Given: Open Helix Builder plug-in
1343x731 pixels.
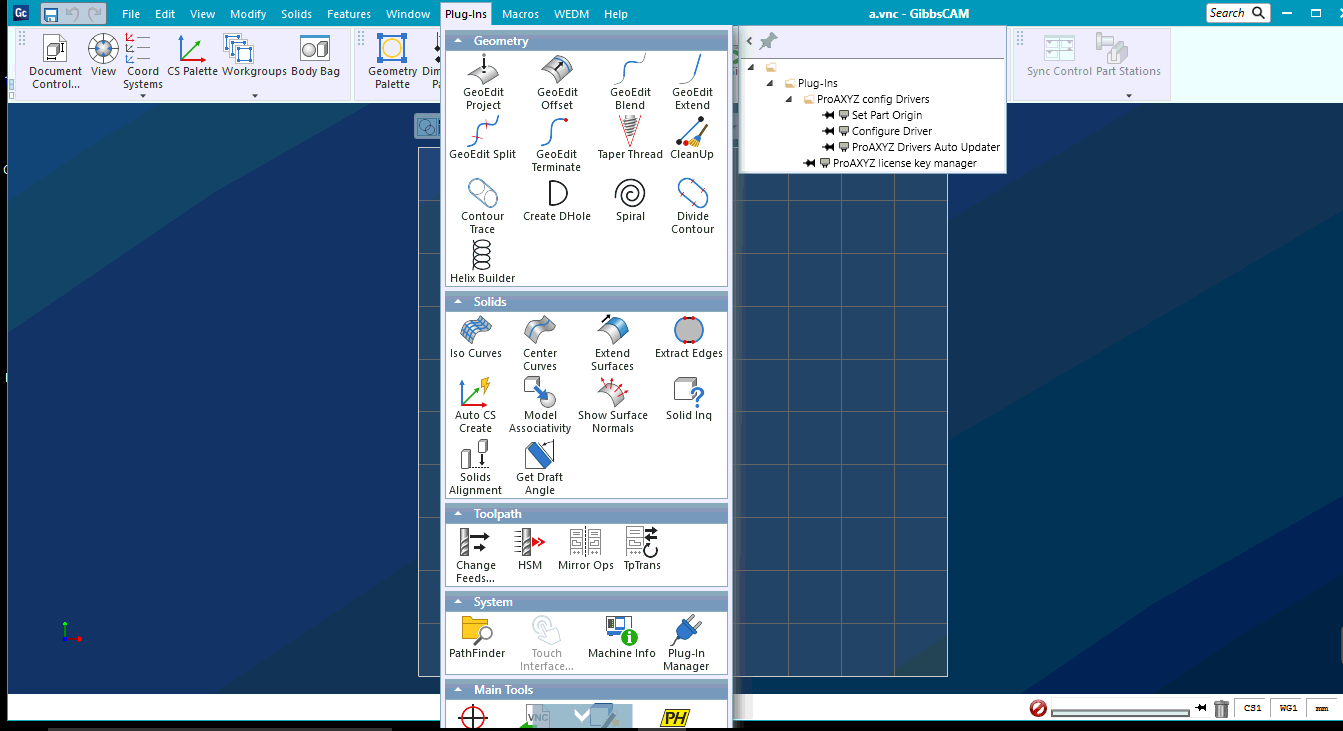Looking at the screenshot, I should (x=483, y=262).
